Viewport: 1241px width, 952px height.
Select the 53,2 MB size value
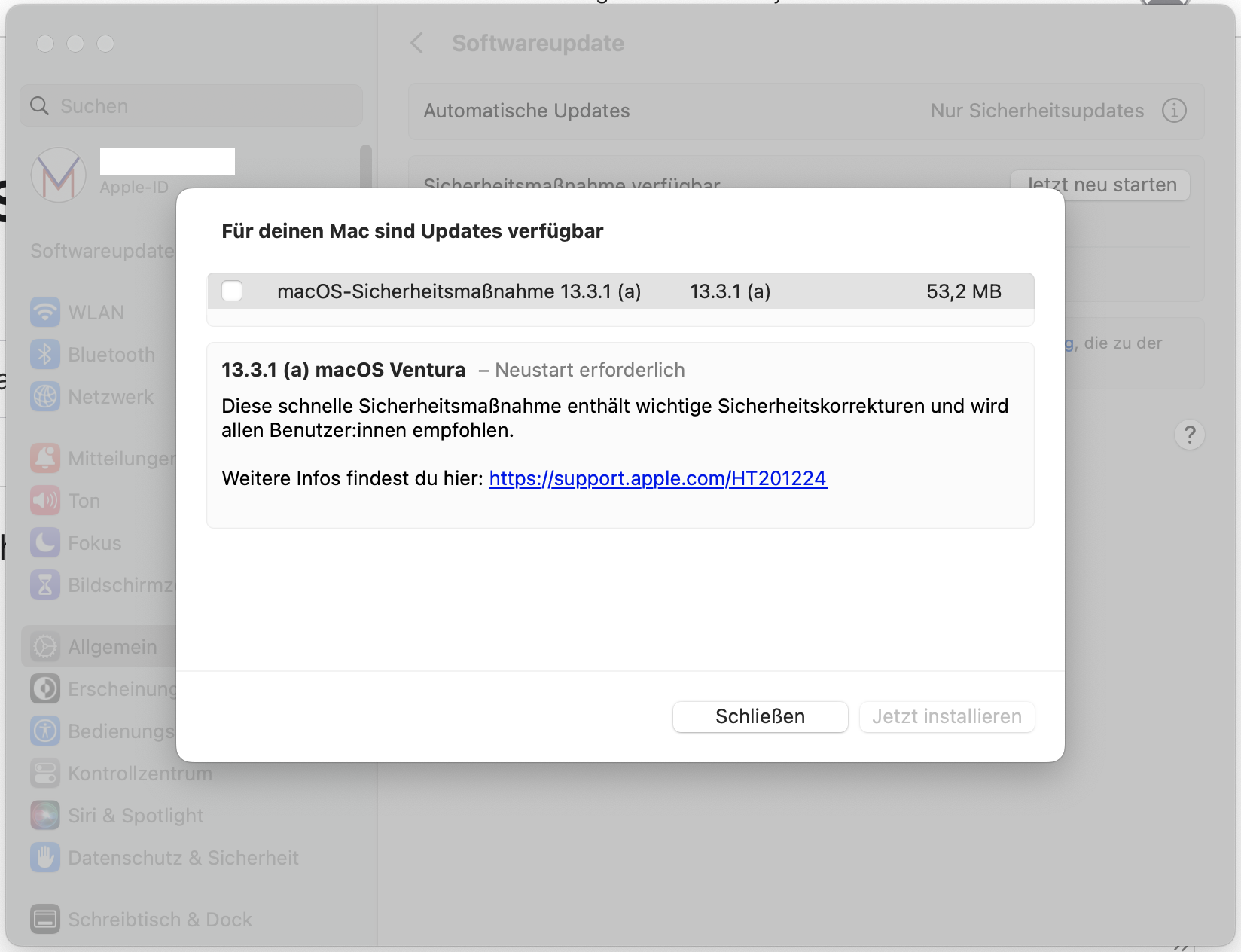pyautogui.click(x=964, y=291)
